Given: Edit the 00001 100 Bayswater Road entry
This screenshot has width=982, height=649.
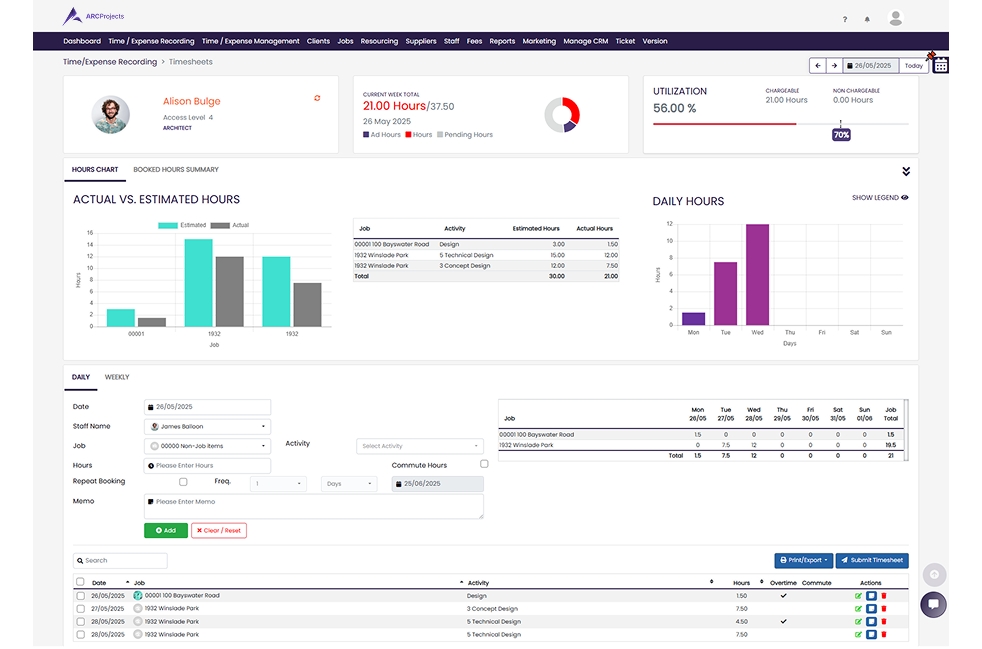Looking at the screenshot, I should tap(858, 596).
